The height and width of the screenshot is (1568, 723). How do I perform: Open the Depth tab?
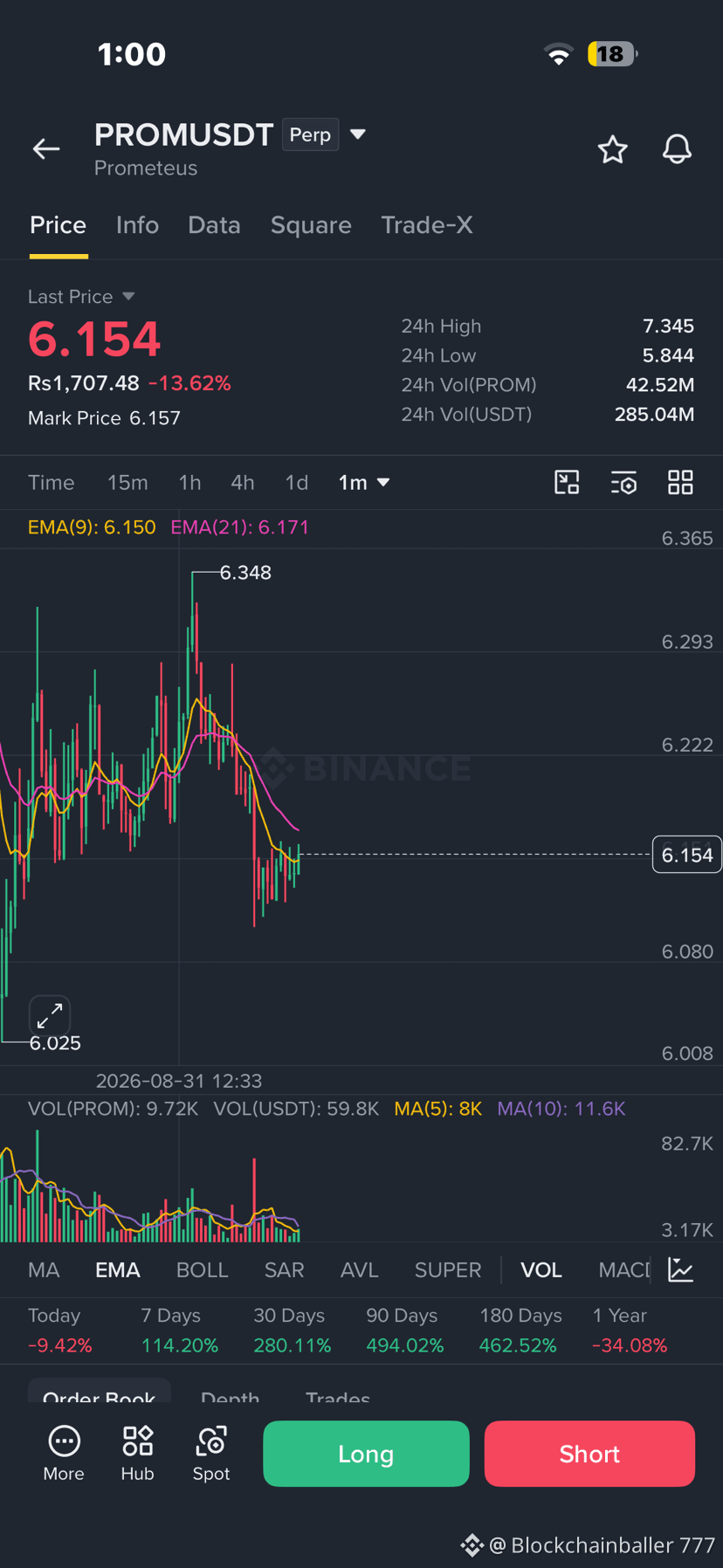[x=230, y=1396]
